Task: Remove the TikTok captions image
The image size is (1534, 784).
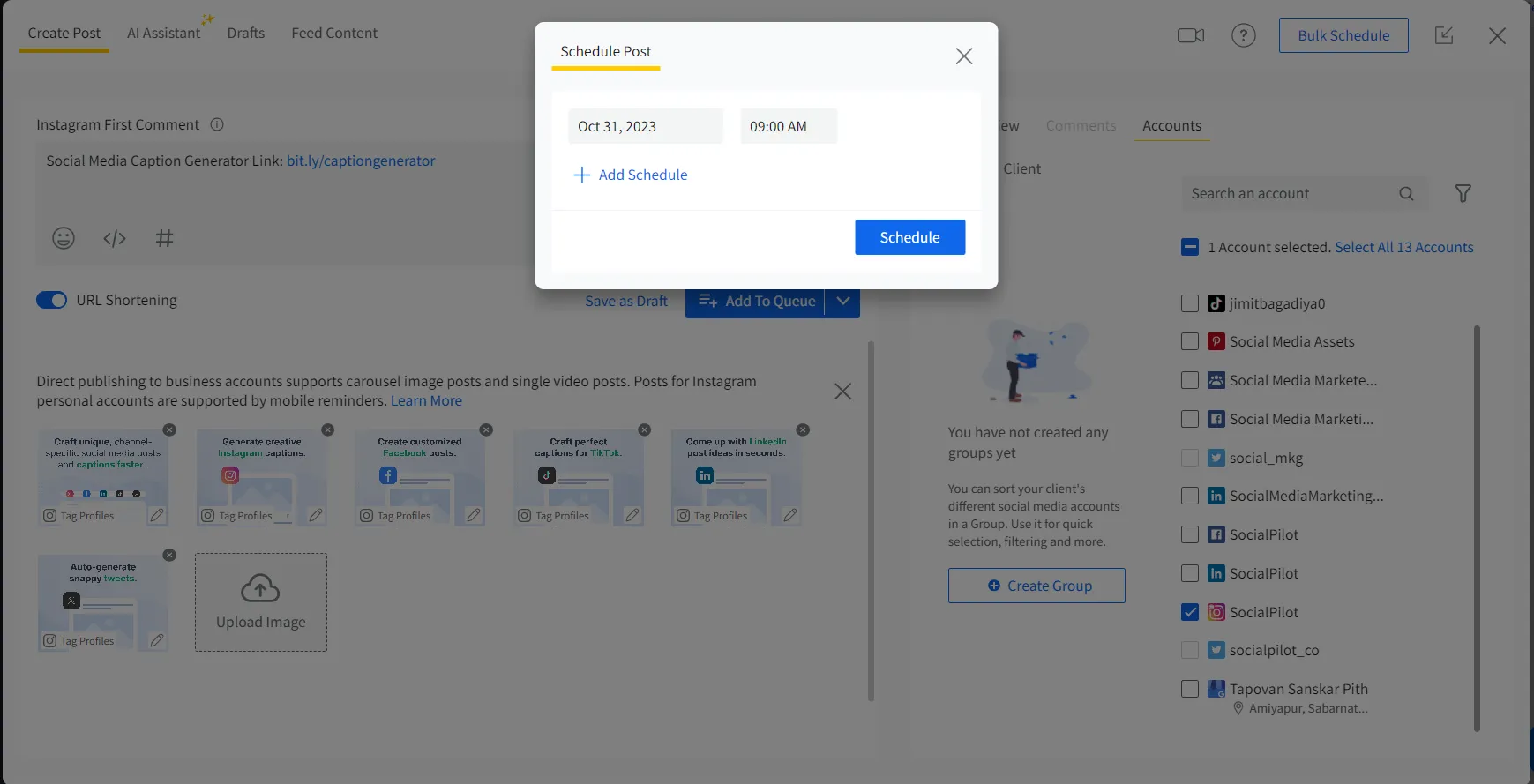Action: point(645,429)
